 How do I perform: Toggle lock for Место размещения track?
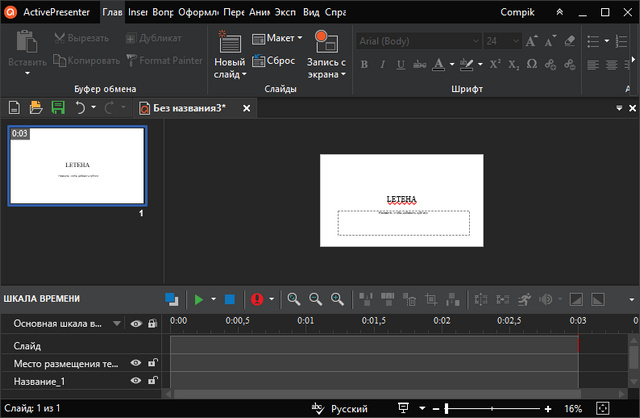click(x=152, y=363)
